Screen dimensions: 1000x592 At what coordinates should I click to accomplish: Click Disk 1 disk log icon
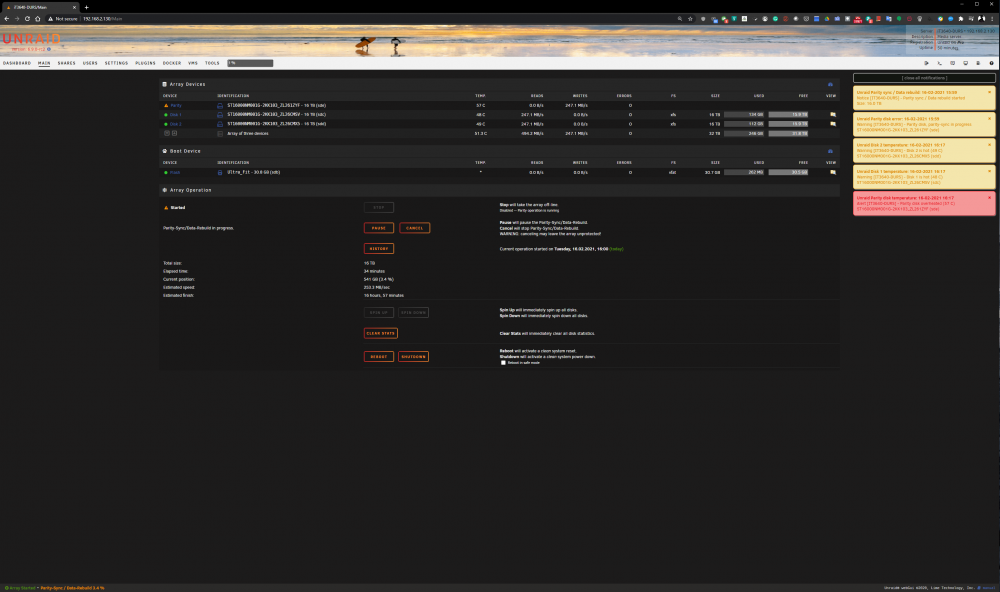[x=220, y=115]
